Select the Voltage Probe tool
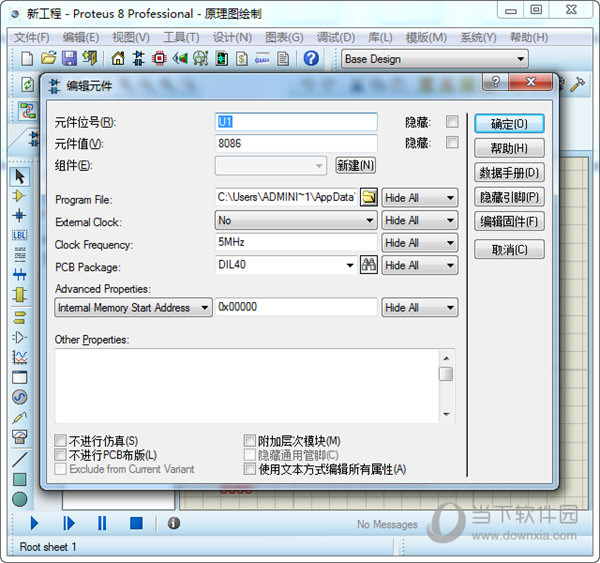Screen dimensions: 600x563 pyautogui.click(x=20, y=417)
